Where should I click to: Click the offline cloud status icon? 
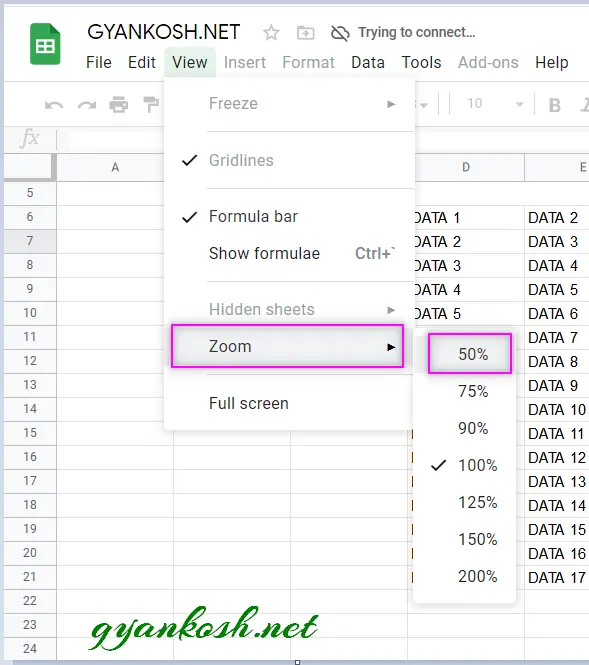point(340,33)
